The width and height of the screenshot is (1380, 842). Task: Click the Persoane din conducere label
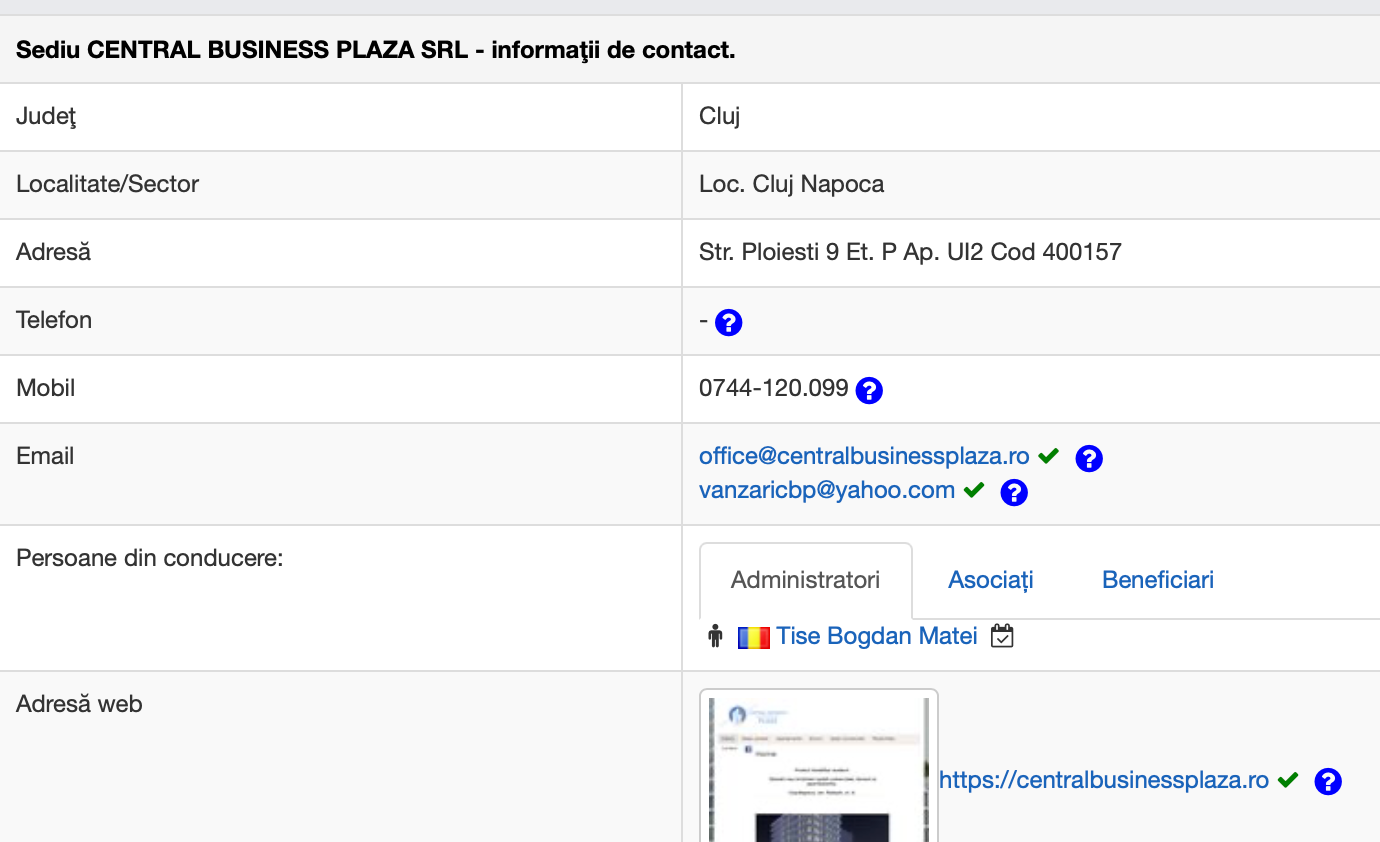(x=150, y=558)
